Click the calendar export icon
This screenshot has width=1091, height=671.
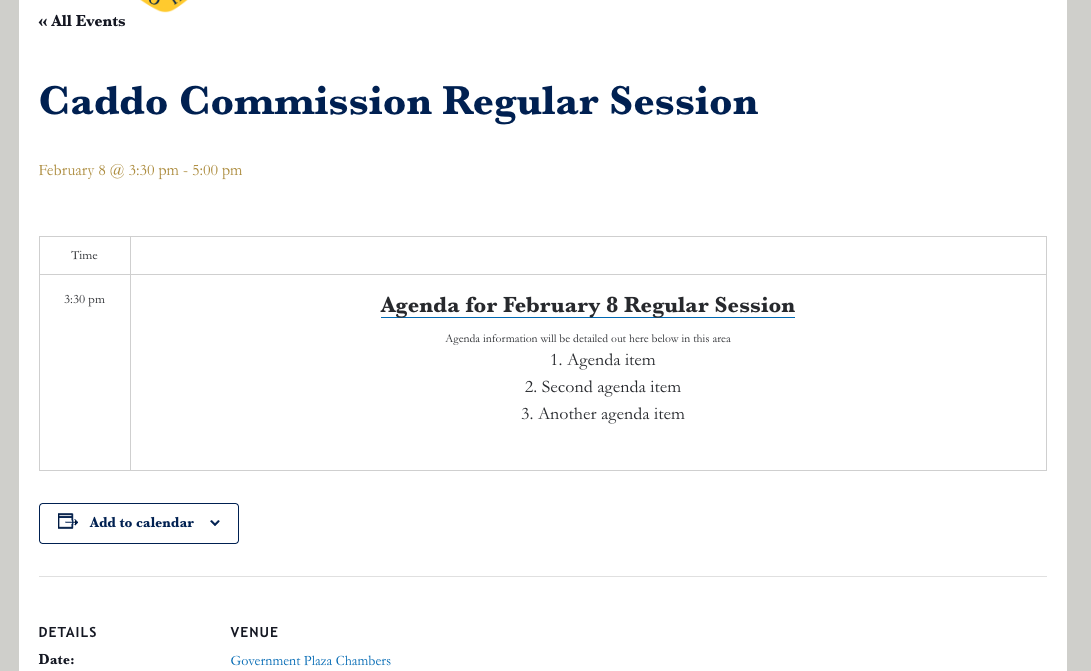pyautogui.click(x=68, y=522)
